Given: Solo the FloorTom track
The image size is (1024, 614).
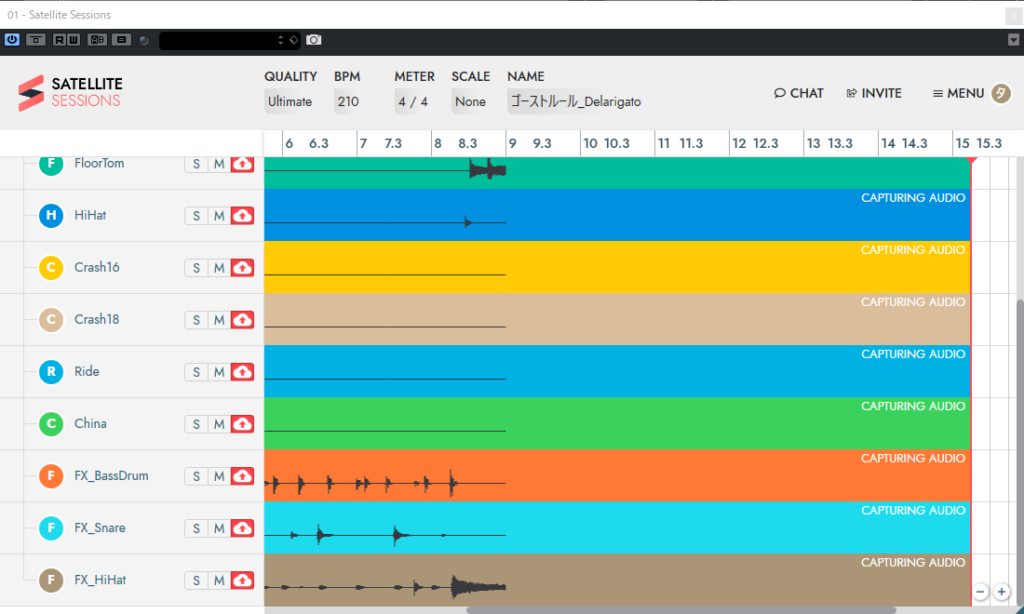Looking at the screenshot, I should (196, 164).
